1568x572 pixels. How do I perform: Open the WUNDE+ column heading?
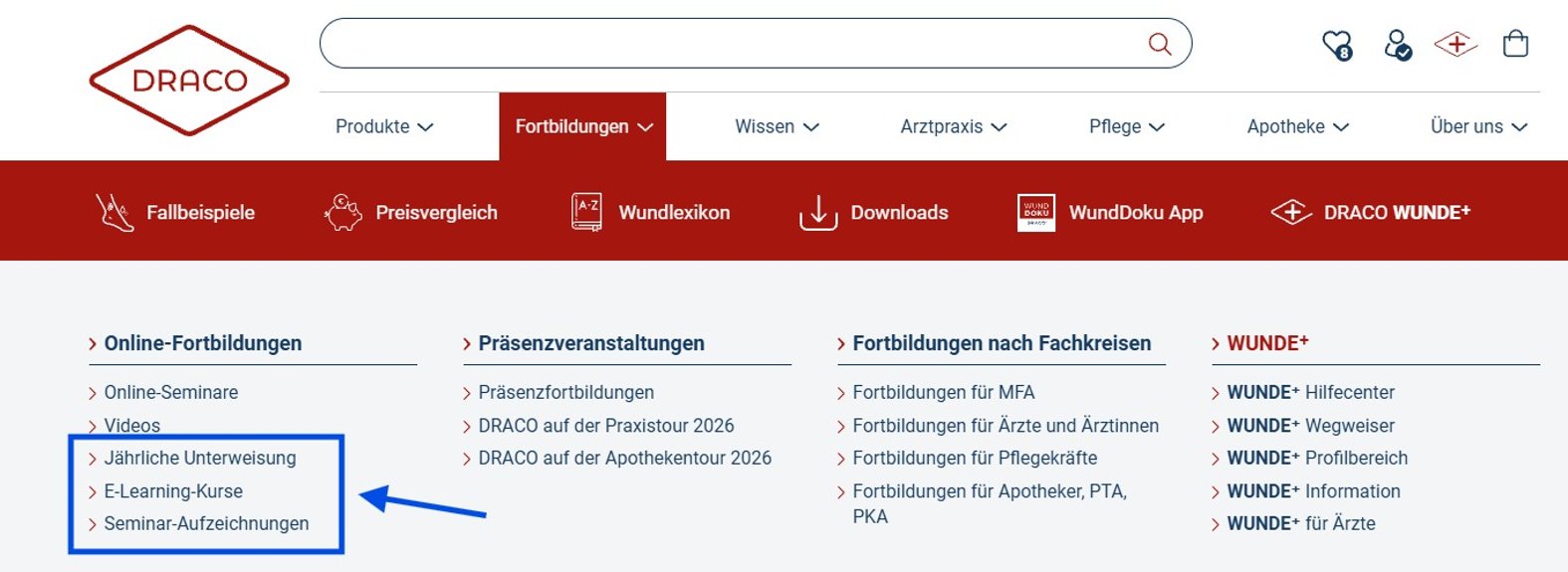(x=1267, y=343)
